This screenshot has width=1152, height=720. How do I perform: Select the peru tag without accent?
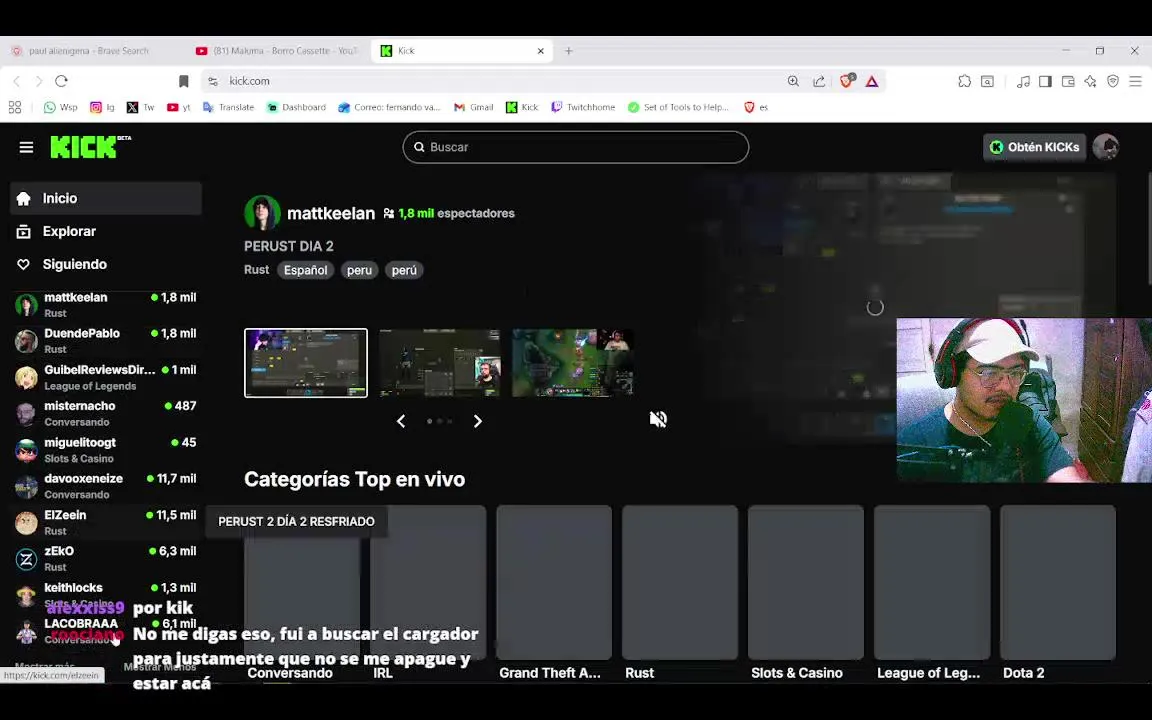[359, 270]
